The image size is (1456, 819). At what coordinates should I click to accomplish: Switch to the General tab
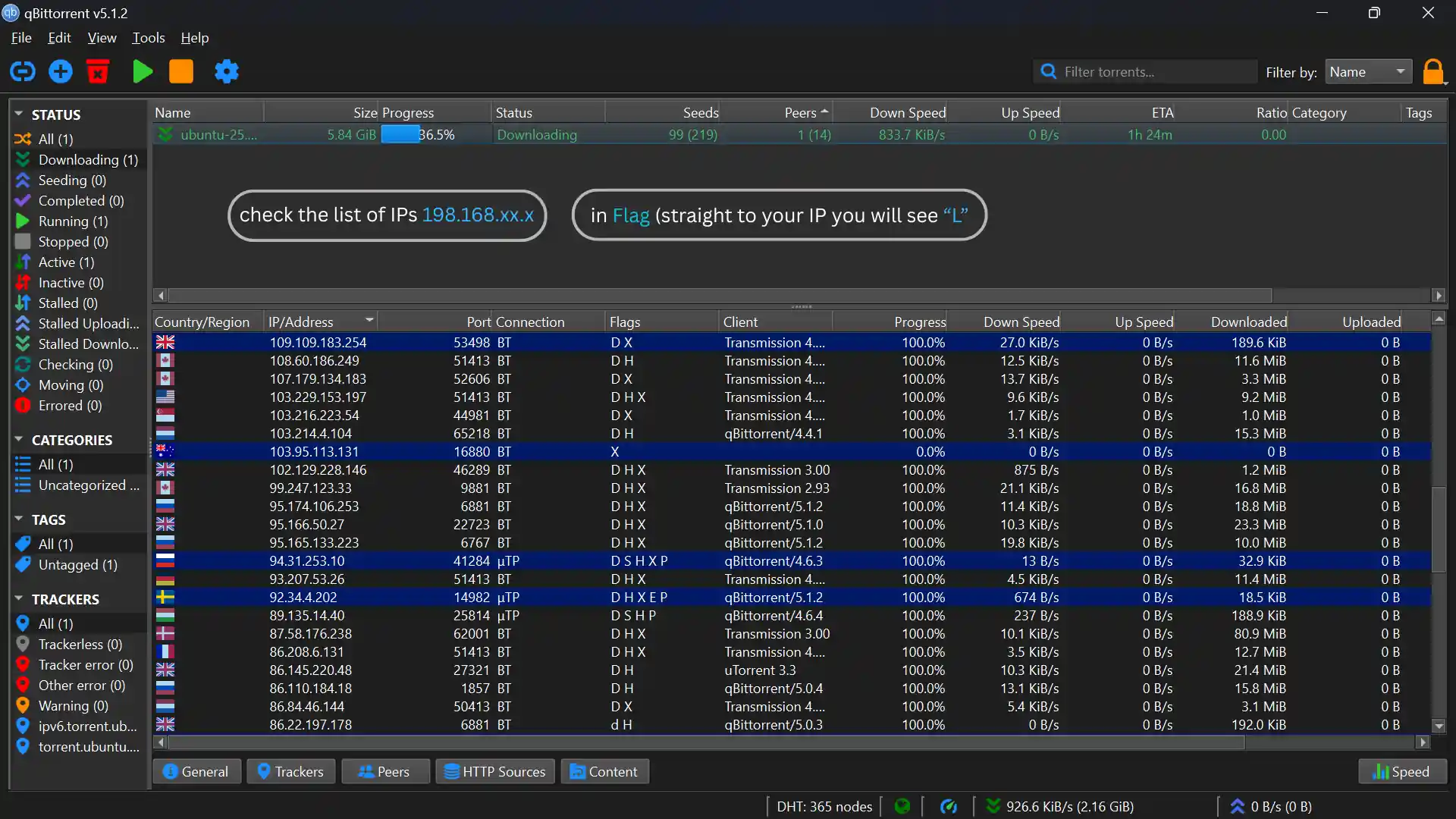tap(196, 771)
